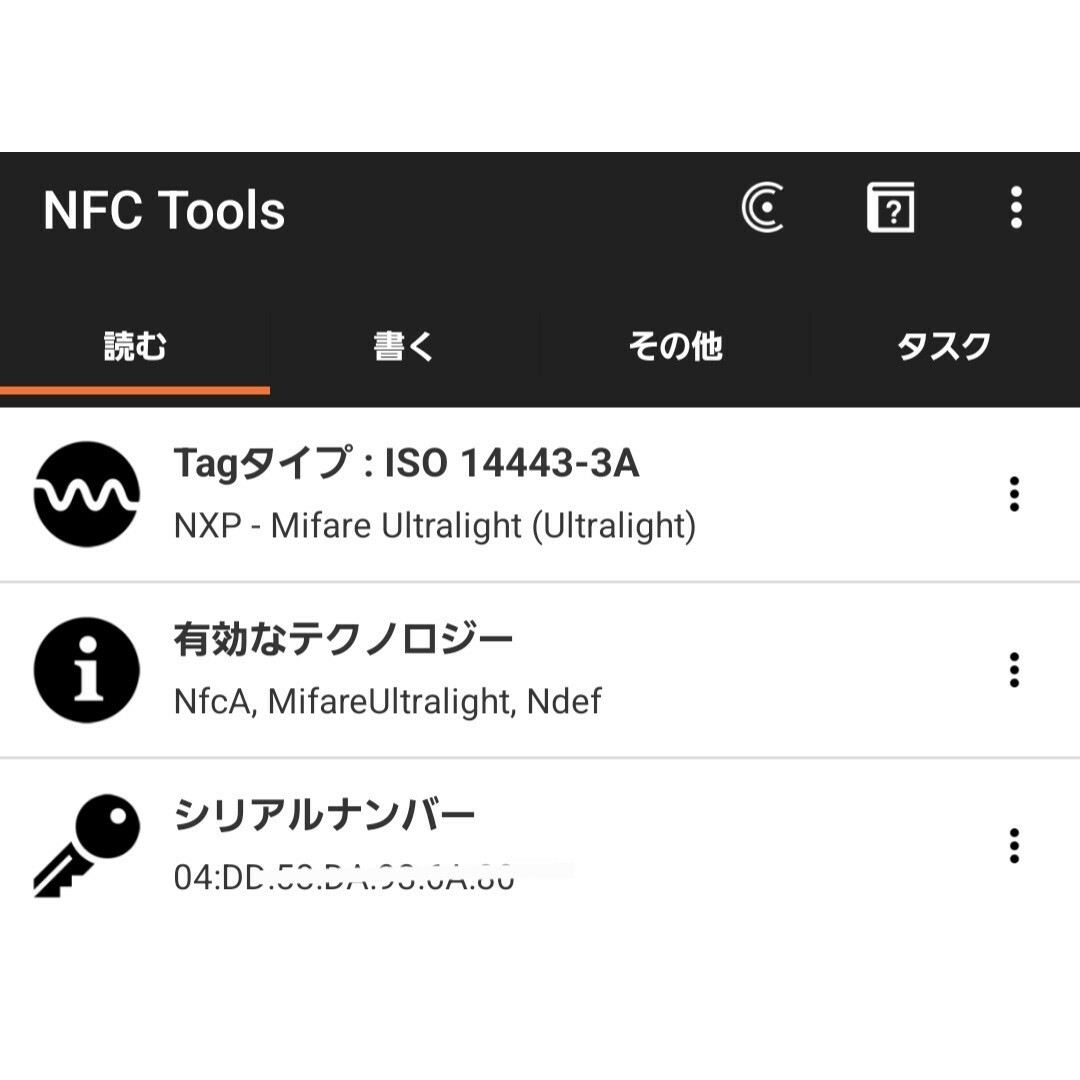Select the シリアルナンバー heading
Screen dimensions: 1080x1080
(x=324, y=815)
